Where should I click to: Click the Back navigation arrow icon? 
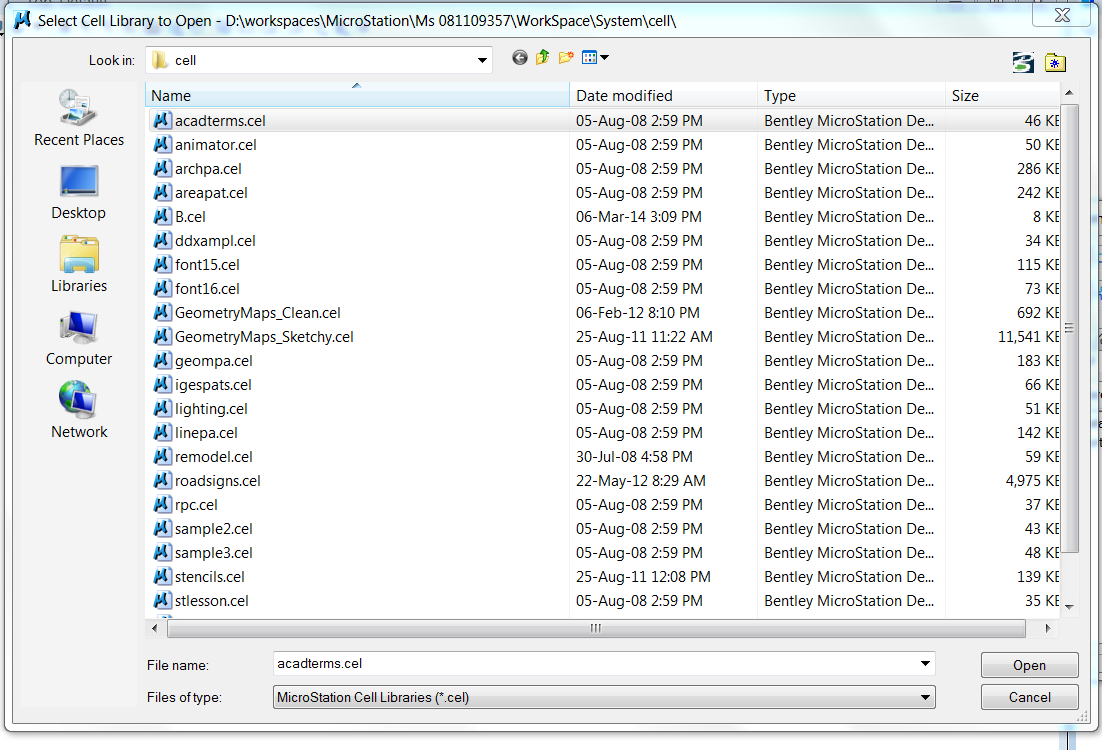[519, 58]
